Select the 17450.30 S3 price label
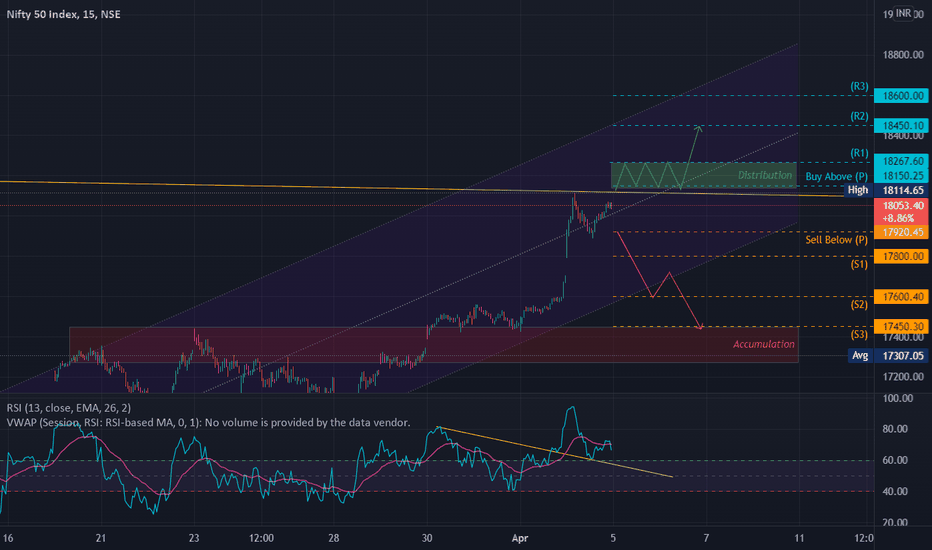932x550 pixels. [901, 326]
